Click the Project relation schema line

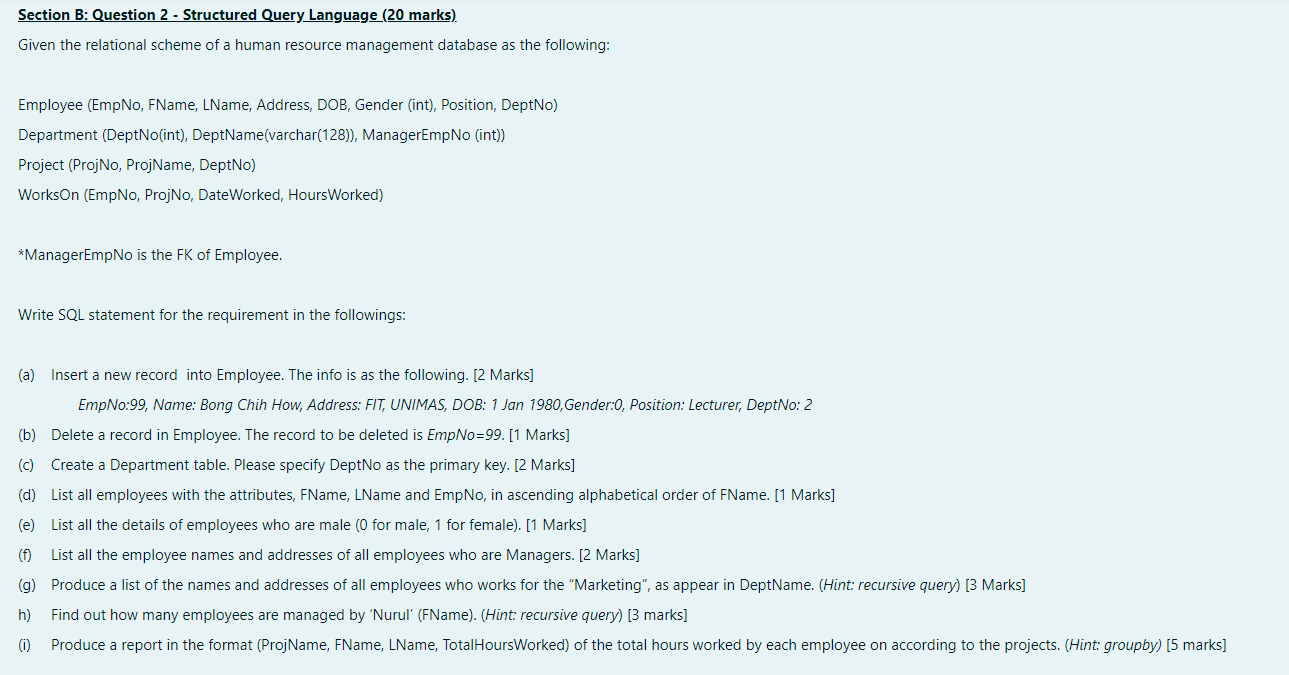137,165
